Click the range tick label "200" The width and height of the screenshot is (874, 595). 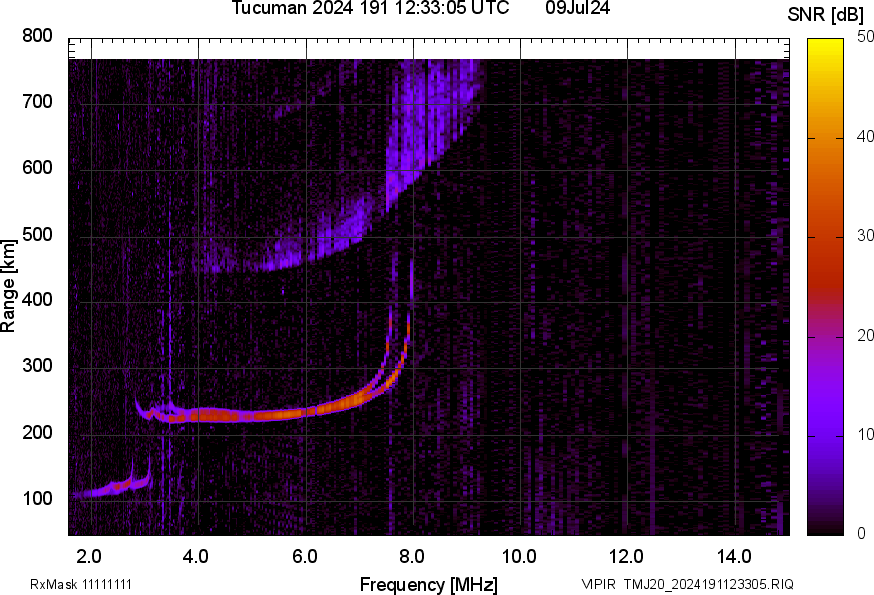tap(37, 432)
